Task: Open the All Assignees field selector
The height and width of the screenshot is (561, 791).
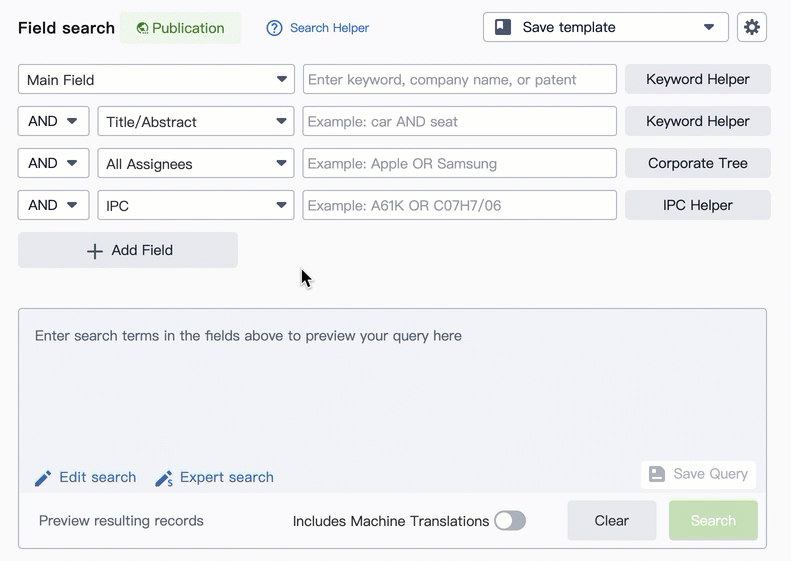Action: coord(195,164)
